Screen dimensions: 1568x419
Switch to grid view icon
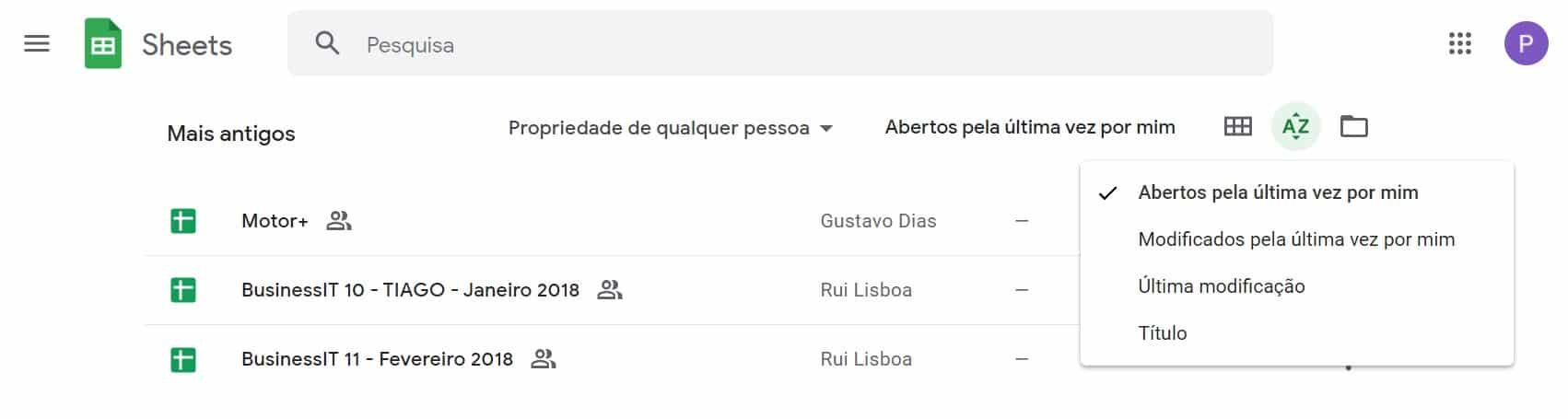click(1238, 126)
